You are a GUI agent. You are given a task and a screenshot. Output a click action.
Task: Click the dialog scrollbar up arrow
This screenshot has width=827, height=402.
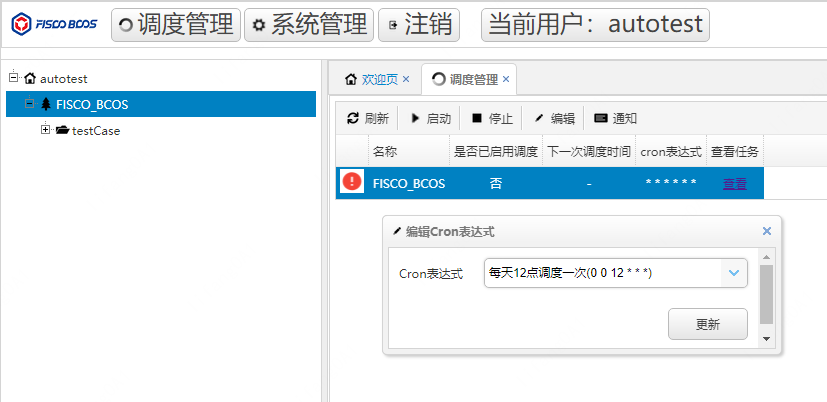tap(766, 257)
